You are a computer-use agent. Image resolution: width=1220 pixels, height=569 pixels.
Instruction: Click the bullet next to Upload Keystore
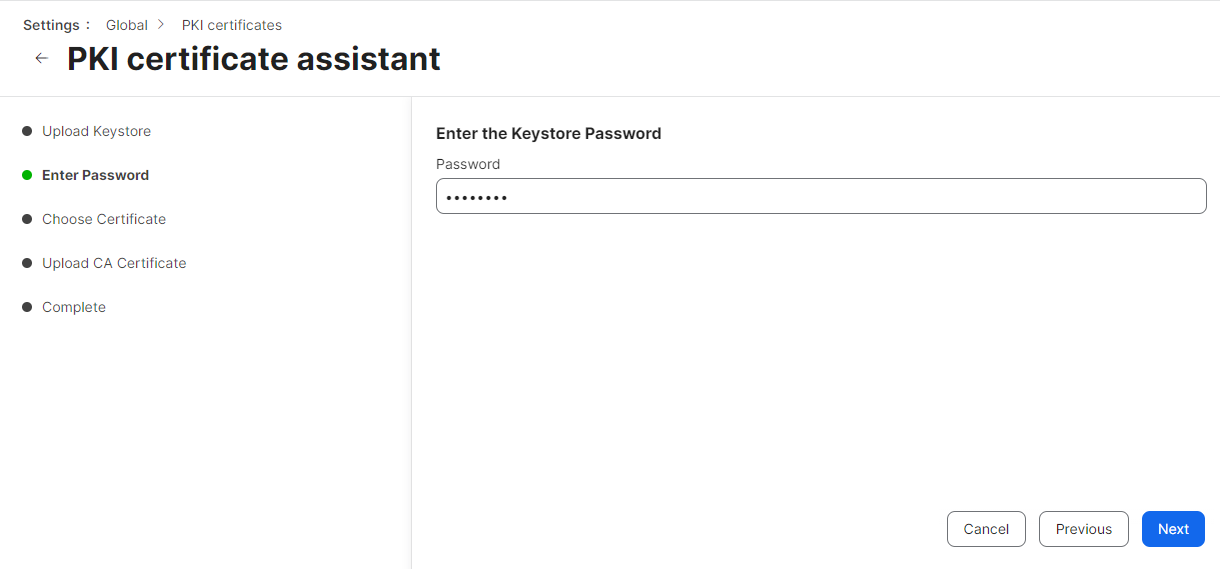pyautogui.click(x=27, y=131)
